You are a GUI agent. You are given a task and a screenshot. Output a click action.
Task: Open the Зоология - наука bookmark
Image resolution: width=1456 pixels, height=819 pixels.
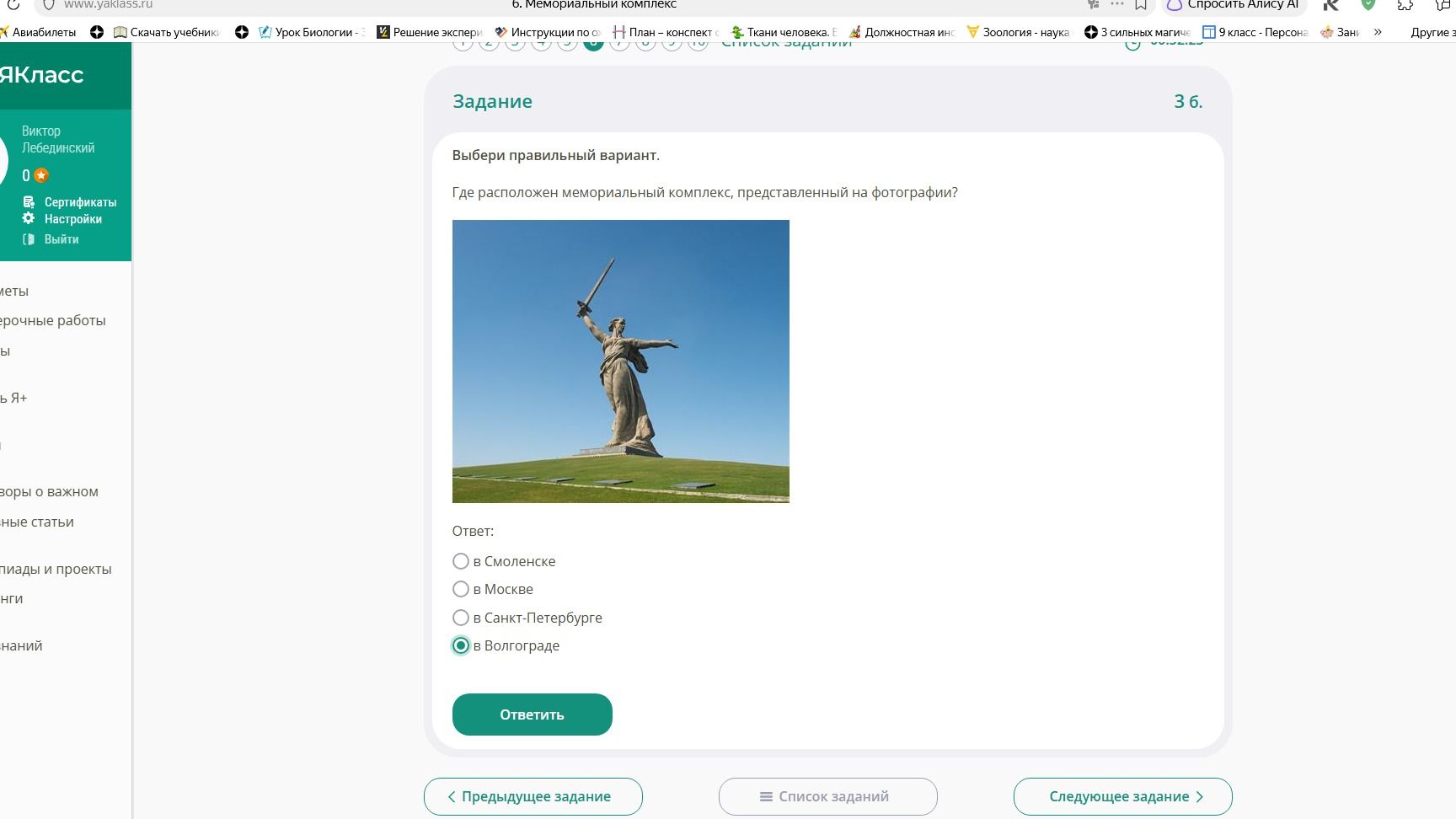point(1019,32)
